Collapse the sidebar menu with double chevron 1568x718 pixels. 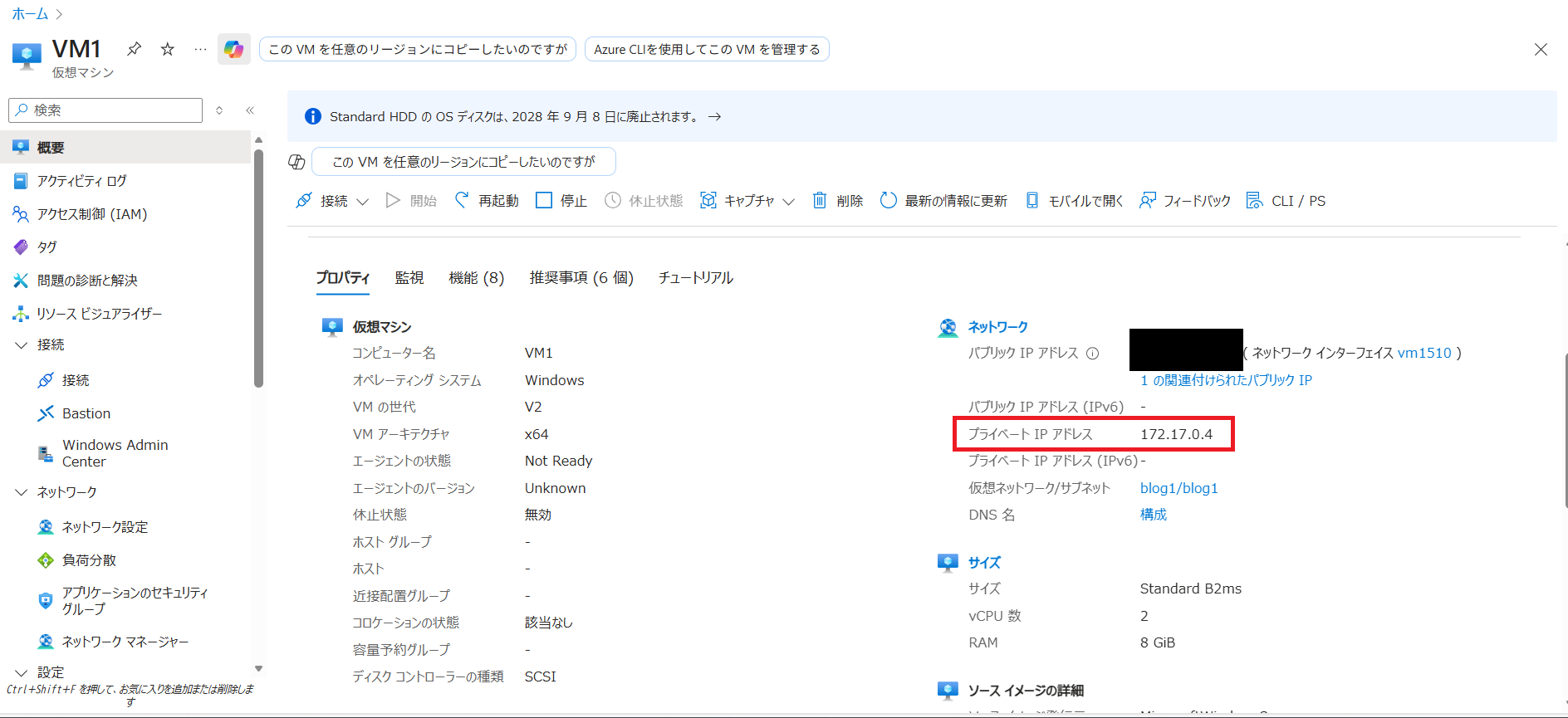tap(250, 110)
